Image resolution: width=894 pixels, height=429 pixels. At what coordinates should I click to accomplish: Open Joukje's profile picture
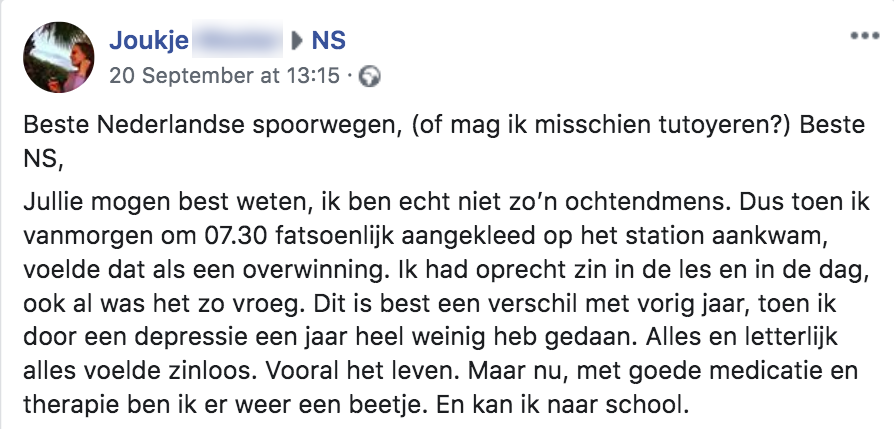[x=59, y=57]
